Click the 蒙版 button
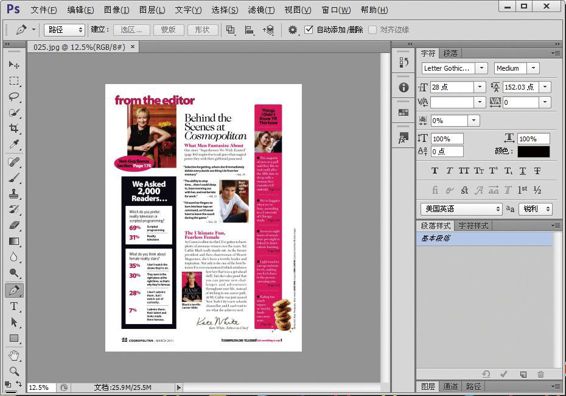 point(169,30)
